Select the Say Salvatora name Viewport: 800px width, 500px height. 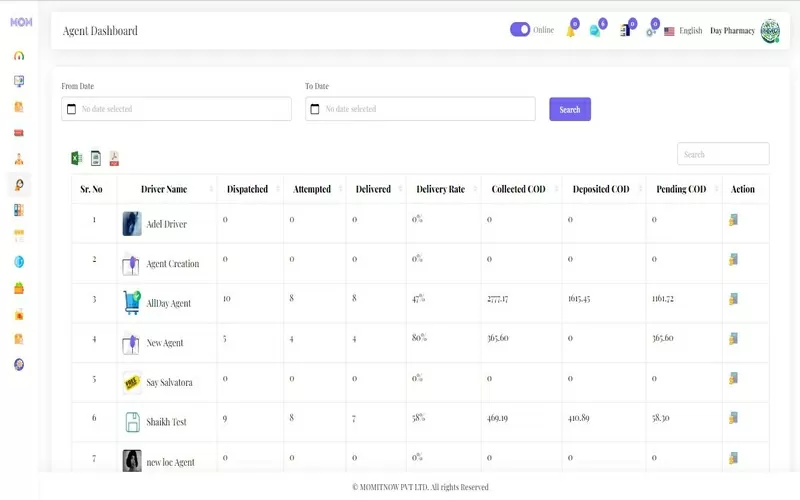(x=169, y=383)
